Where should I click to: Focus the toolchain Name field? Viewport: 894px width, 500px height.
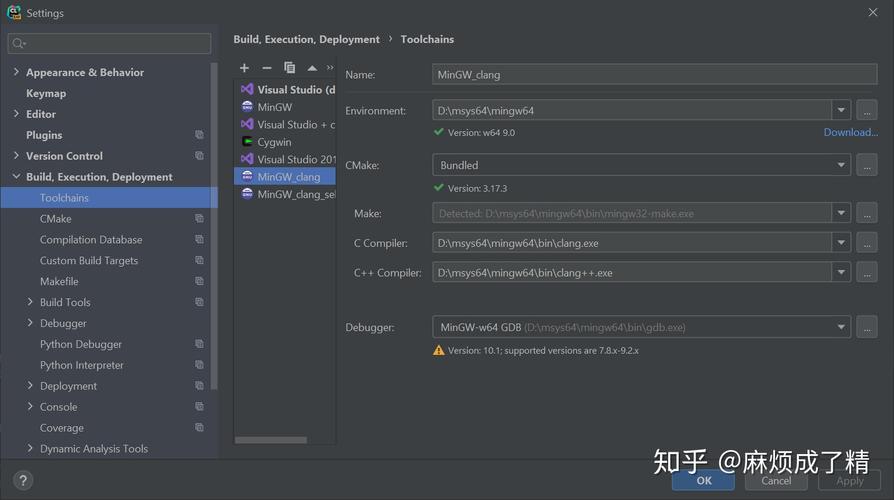click(x=655, y=75)
